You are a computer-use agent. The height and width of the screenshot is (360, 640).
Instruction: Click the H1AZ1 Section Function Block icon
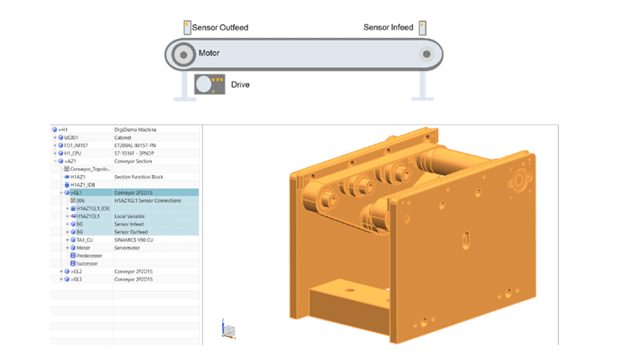pos(67,177)
